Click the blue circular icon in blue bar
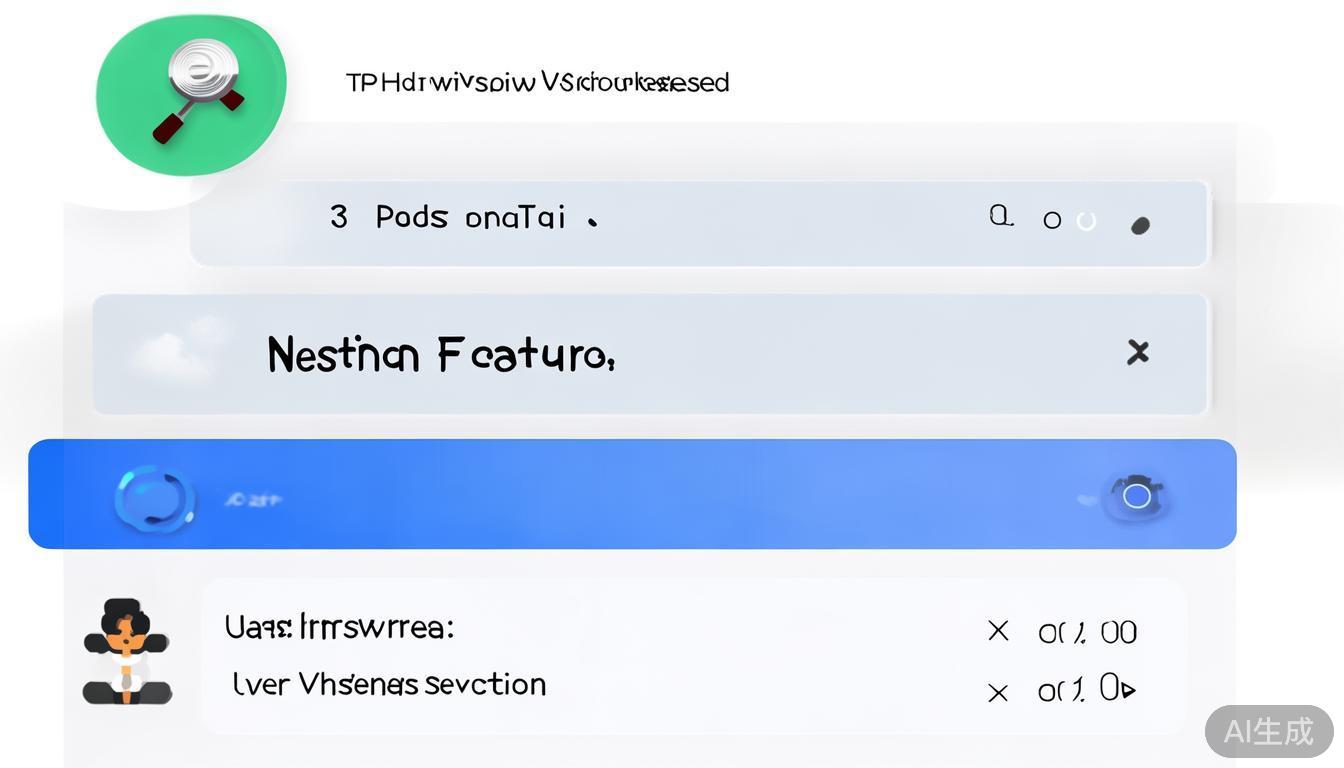1344x768 pixels. tap(153, 497)
